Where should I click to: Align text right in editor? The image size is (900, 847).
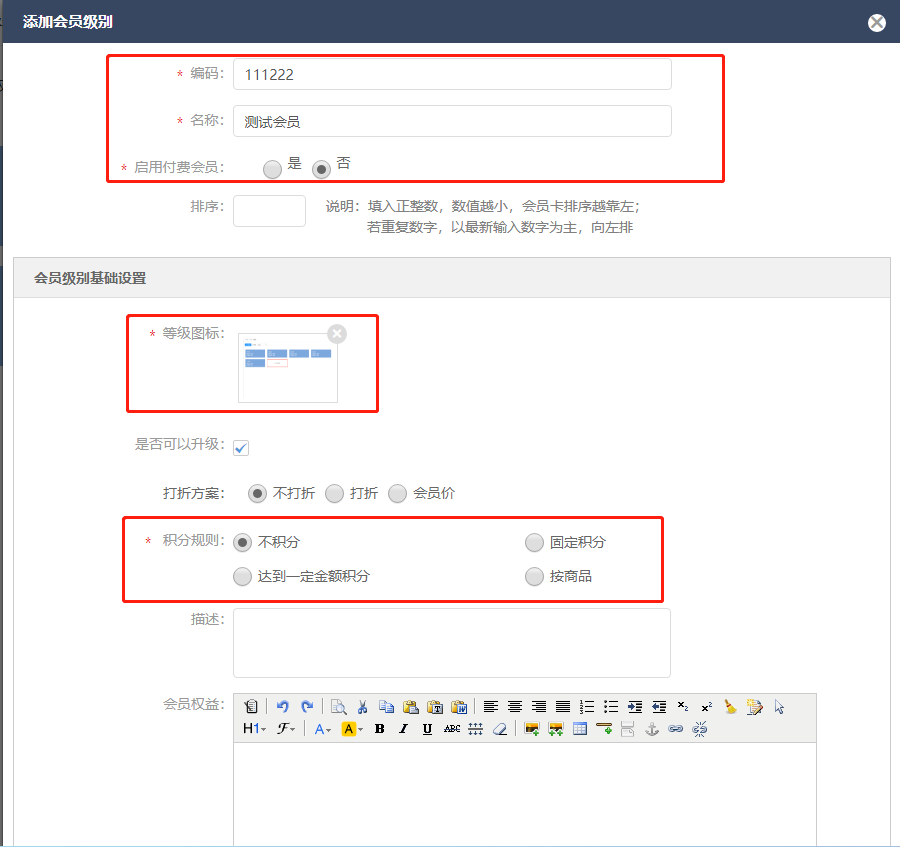[539, 706]
